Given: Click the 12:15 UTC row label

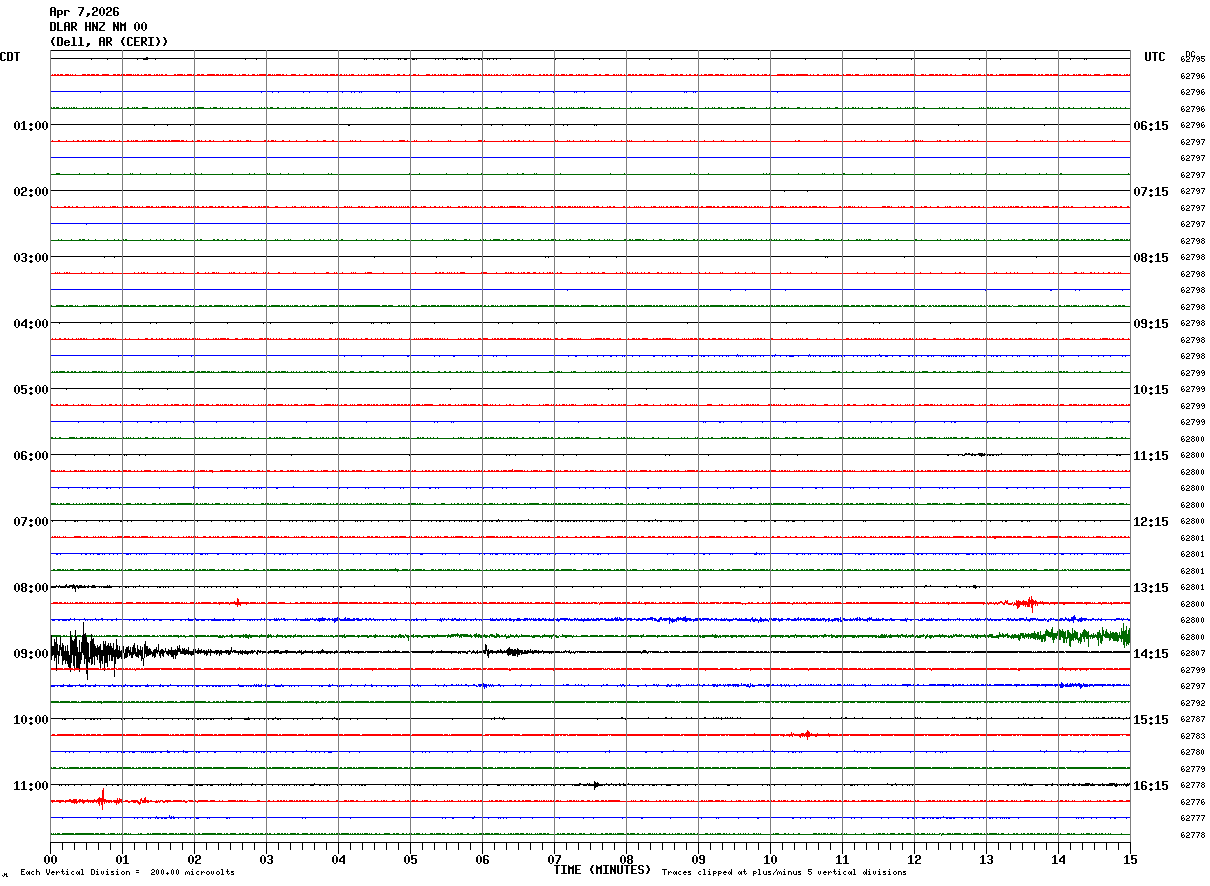Looking at the screenshot, I should tap(1150, 522).
